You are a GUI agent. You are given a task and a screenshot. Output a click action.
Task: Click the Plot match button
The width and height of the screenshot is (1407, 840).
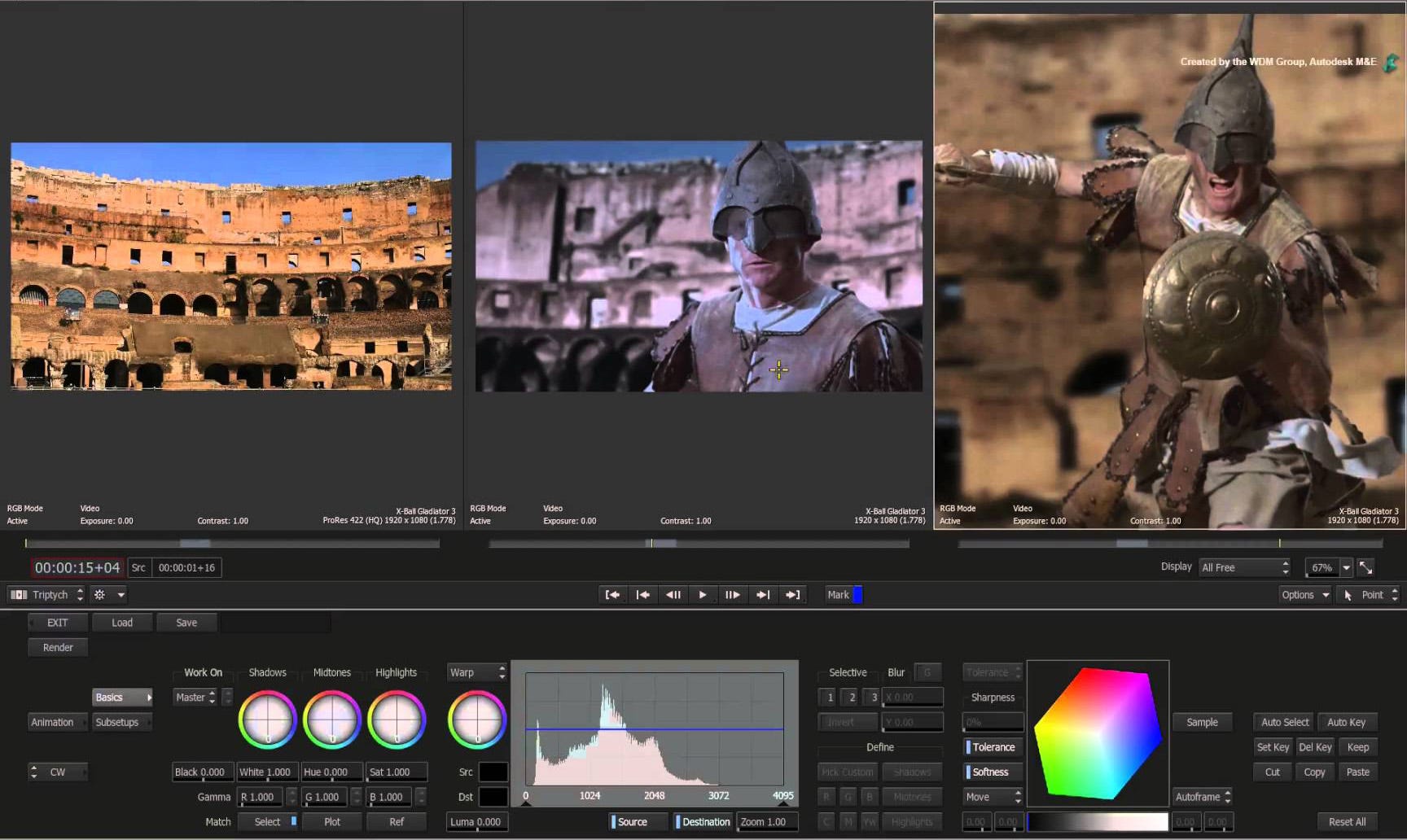[332, 822]
